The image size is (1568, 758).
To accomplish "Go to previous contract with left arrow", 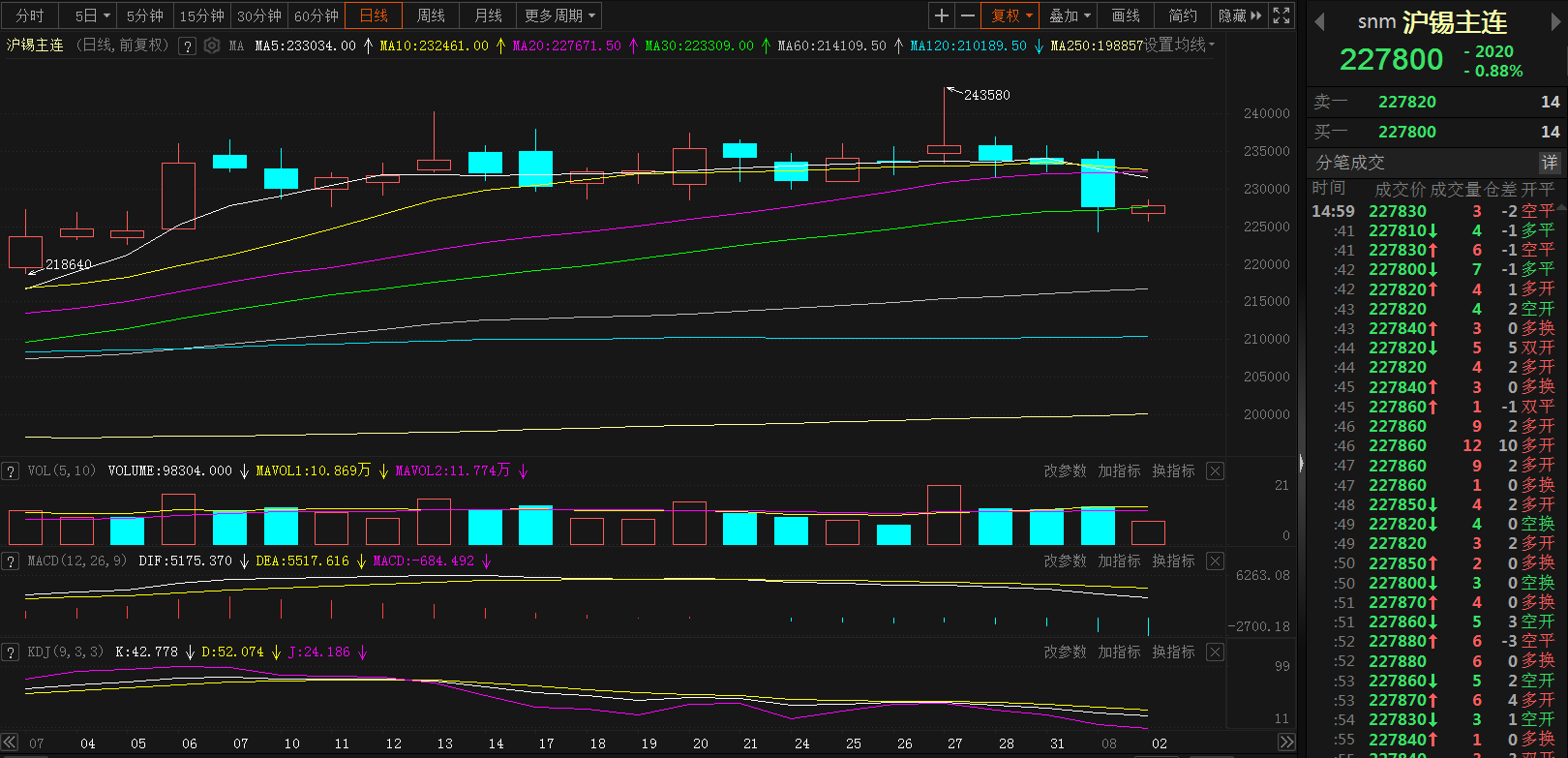I will (1318, 22).
